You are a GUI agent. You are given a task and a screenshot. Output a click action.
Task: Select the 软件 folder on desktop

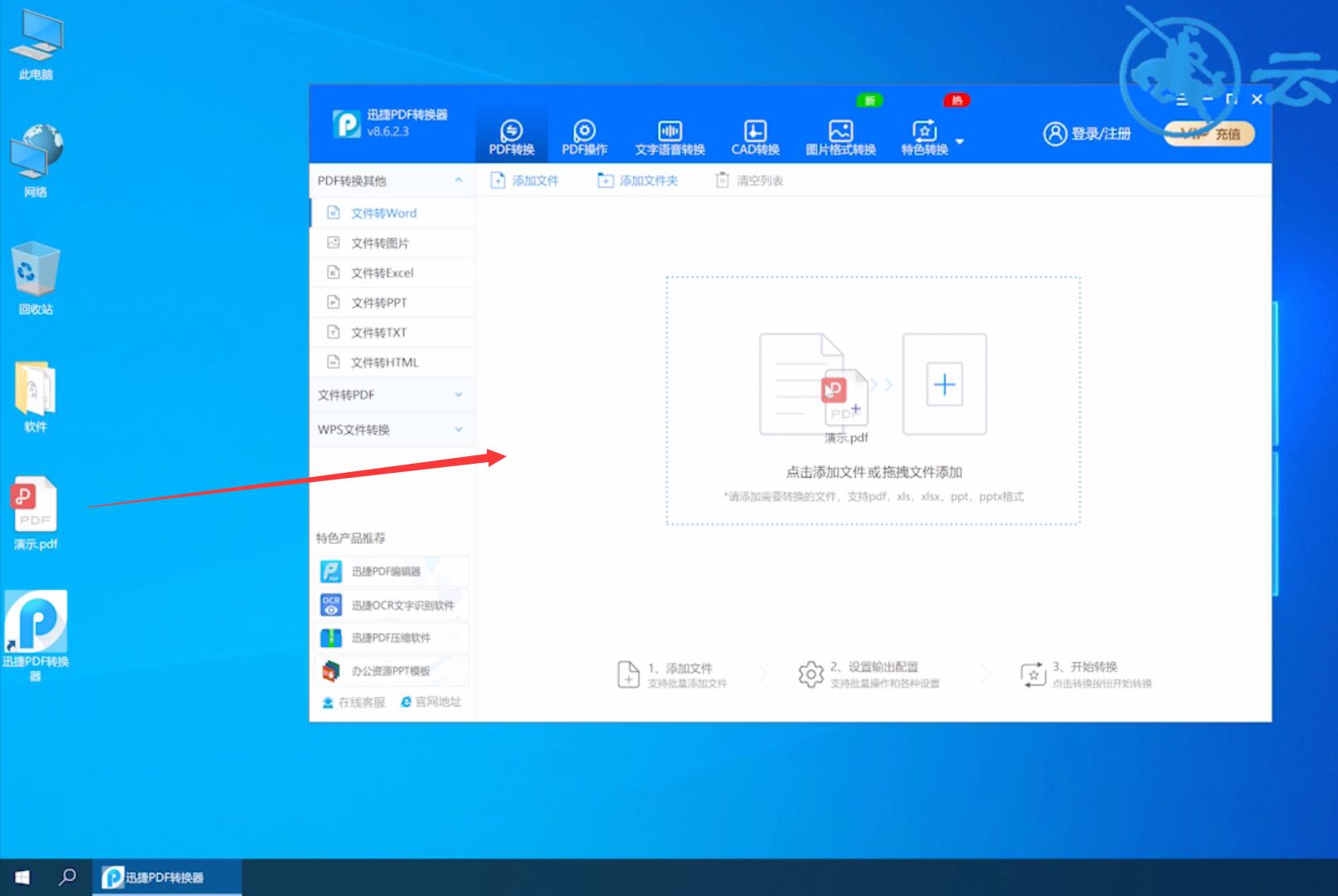(36, 397)
